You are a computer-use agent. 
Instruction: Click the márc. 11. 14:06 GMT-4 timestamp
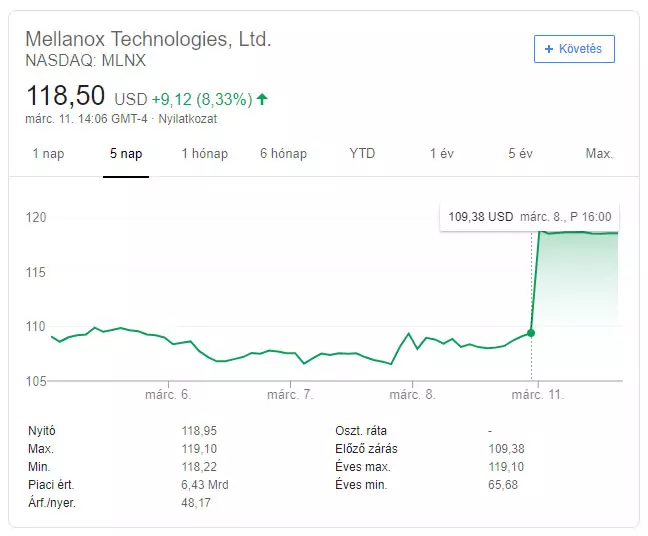pyautogui.click(x=86, y=119)
